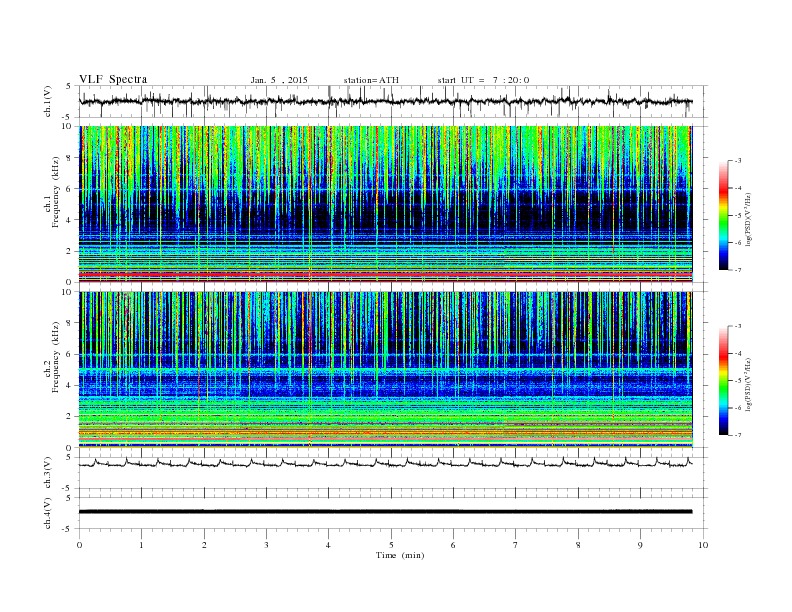The width and height of the screenshot is (792, 612).
Task: Click the '-5' tick on ch.2 color bar
Action: click(x=738, y=381)
